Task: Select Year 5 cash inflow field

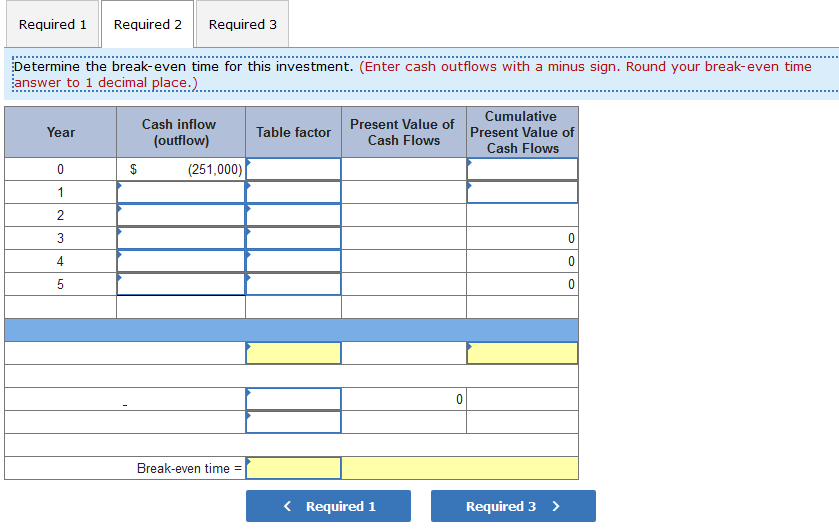Action: 181,284
